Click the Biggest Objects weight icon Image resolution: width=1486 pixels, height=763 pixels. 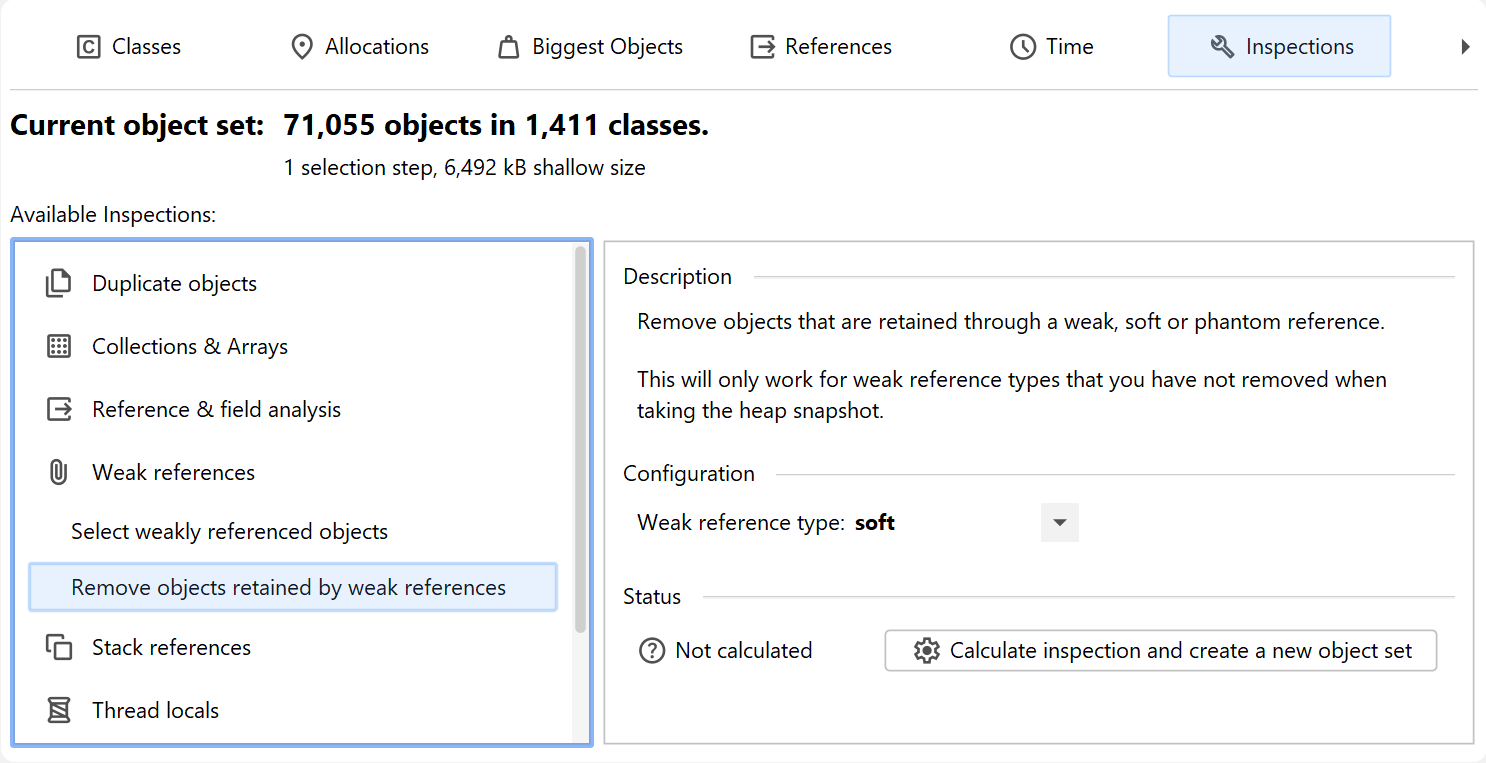[x=509, y=47]
